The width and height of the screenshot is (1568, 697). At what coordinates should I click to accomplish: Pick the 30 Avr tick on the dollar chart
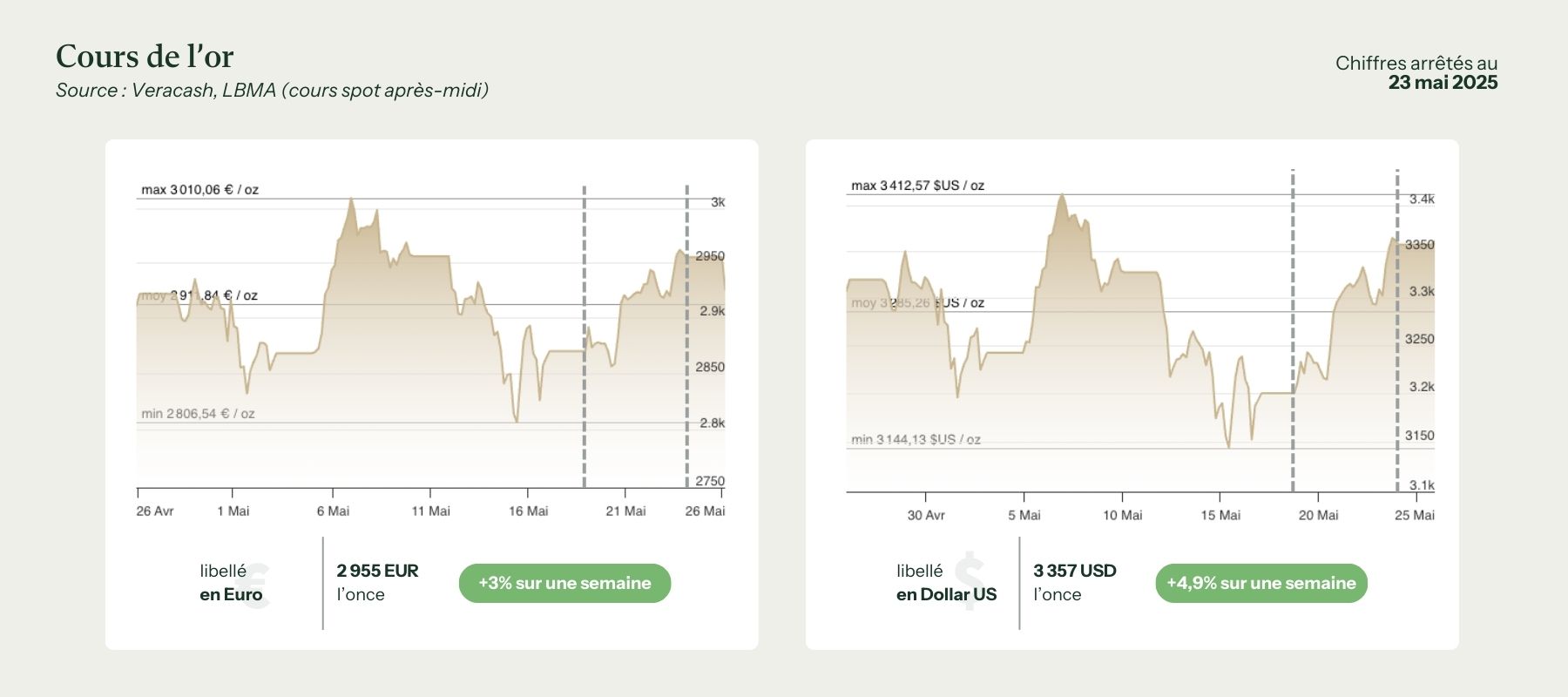coord(925,516)
